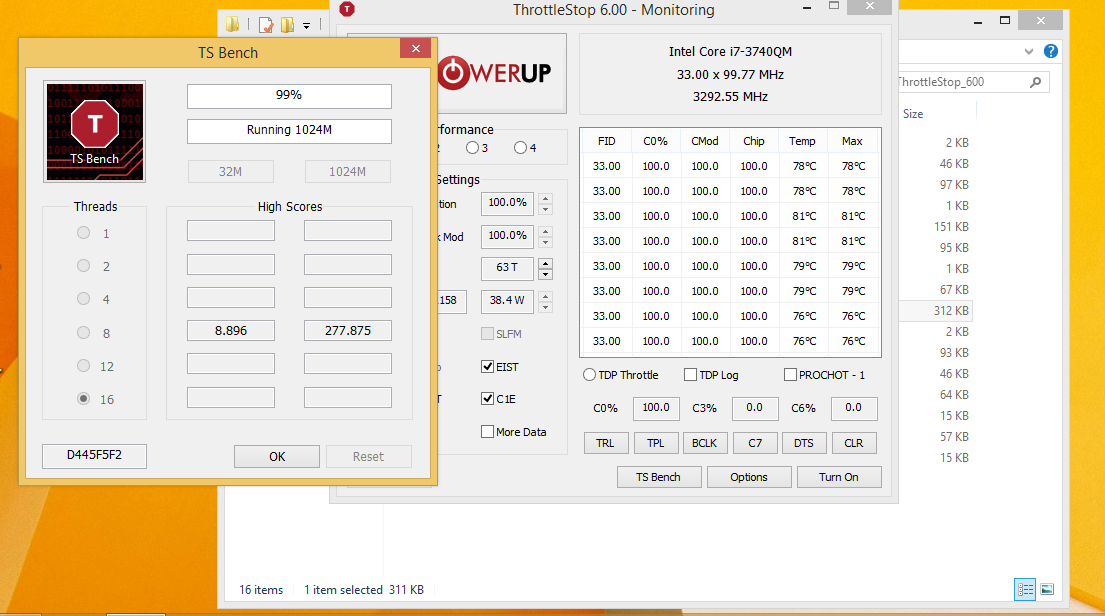Viewport: 1105px width, 616px height.
Task: Decrease the 38.4 W power limit
Action: click(545, 307)
